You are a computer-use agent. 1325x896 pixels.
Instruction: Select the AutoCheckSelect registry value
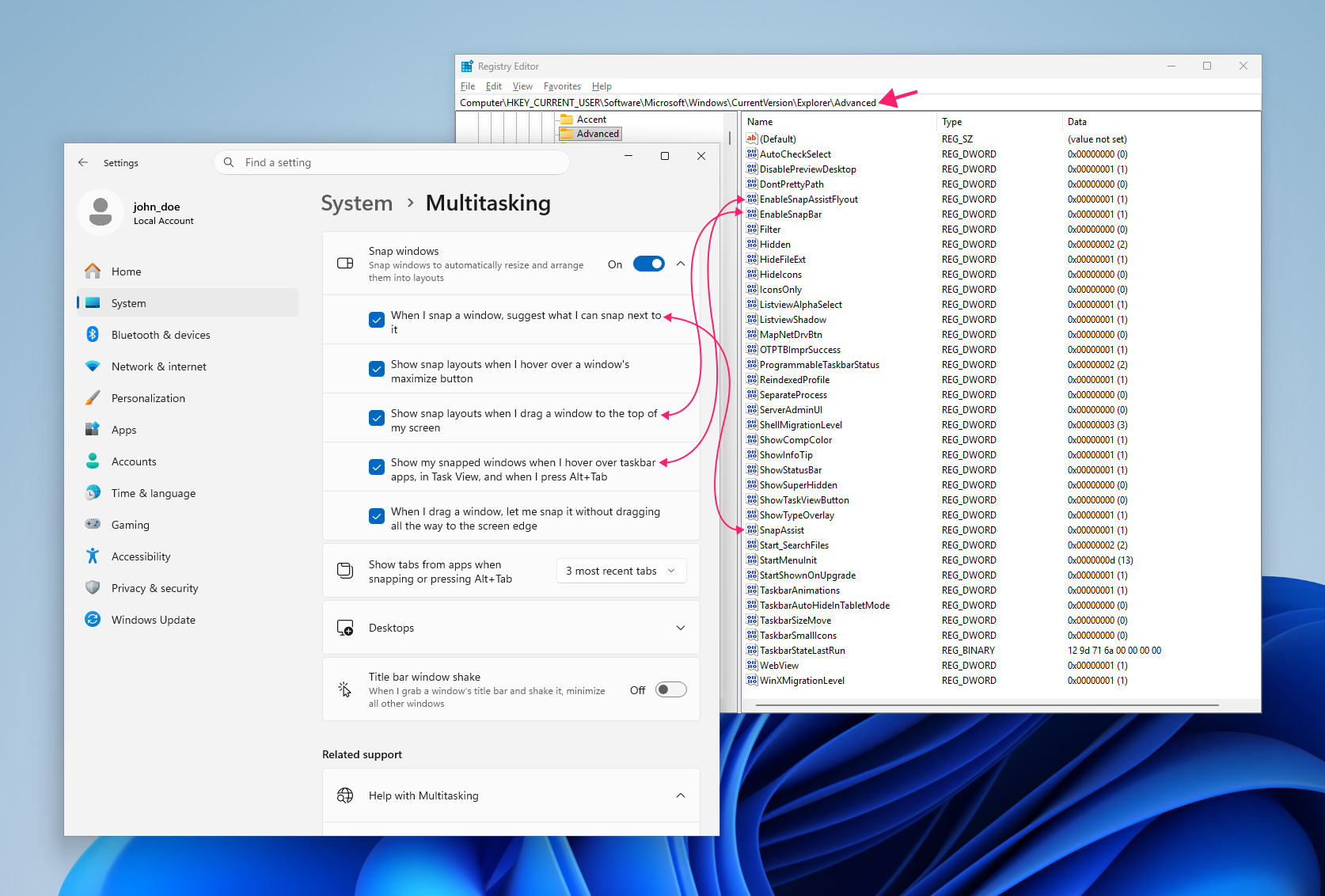(795, 154)
